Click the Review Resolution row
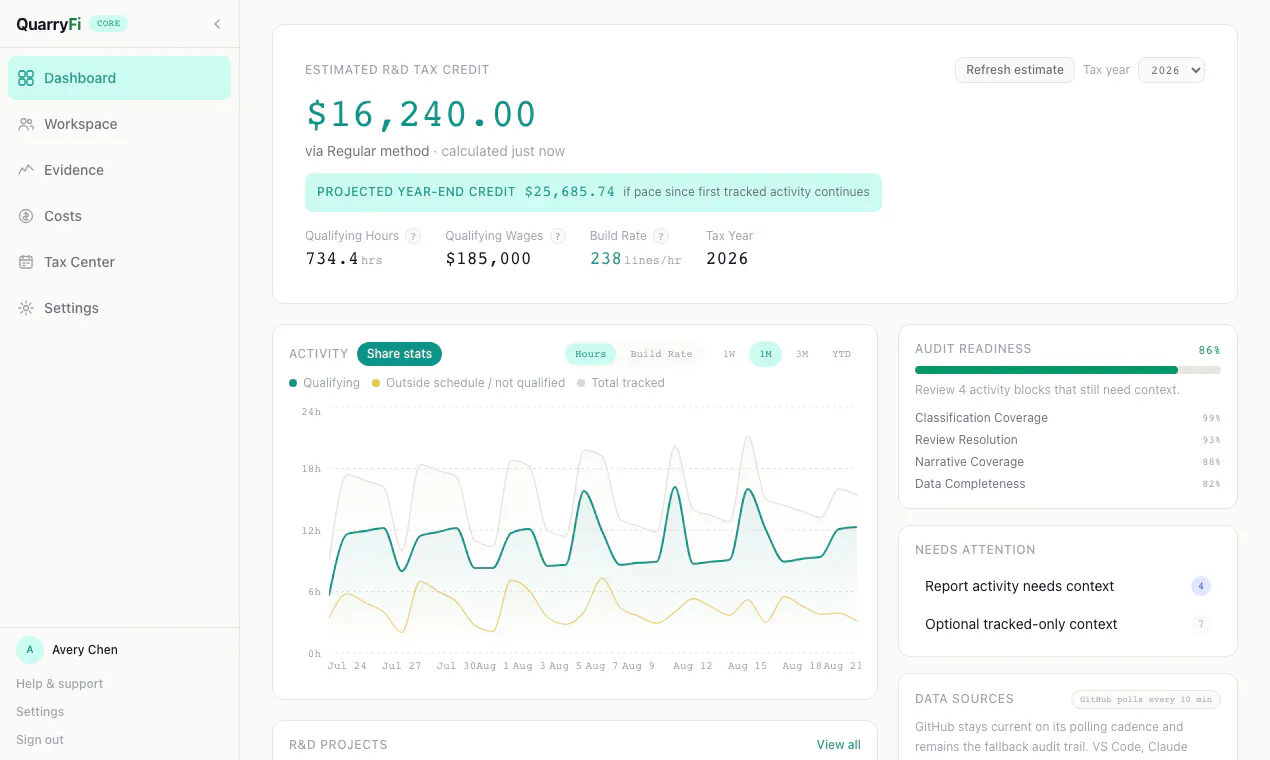Viewport: 1270px width, 760px height. point(1068,440)
